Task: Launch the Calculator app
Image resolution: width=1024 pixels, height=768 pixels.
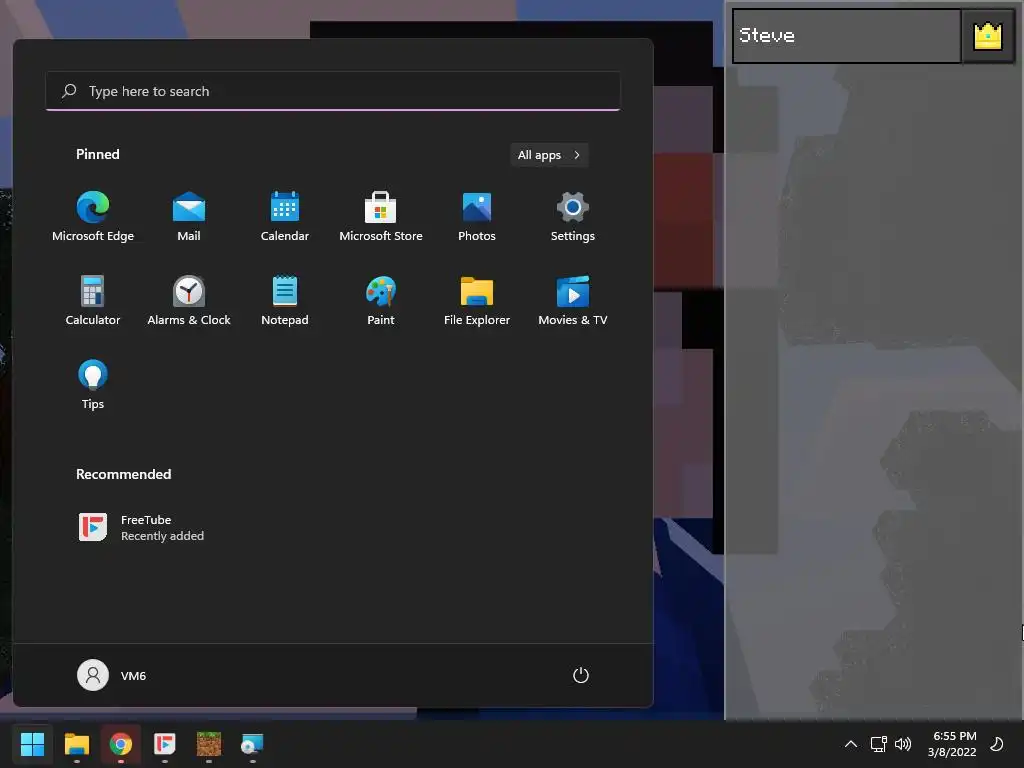Action: point(93,300)
